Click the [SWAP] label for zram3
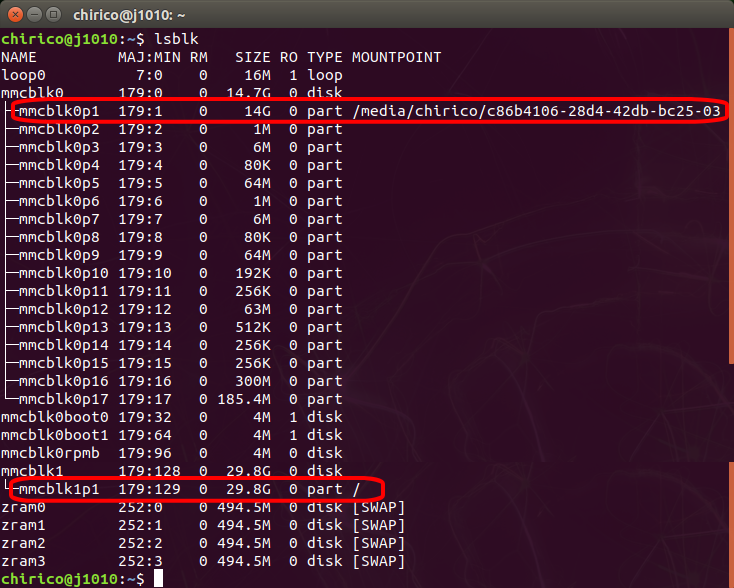Screen dimensions: 734x588 pyautogui.click(x=378, y=561)
